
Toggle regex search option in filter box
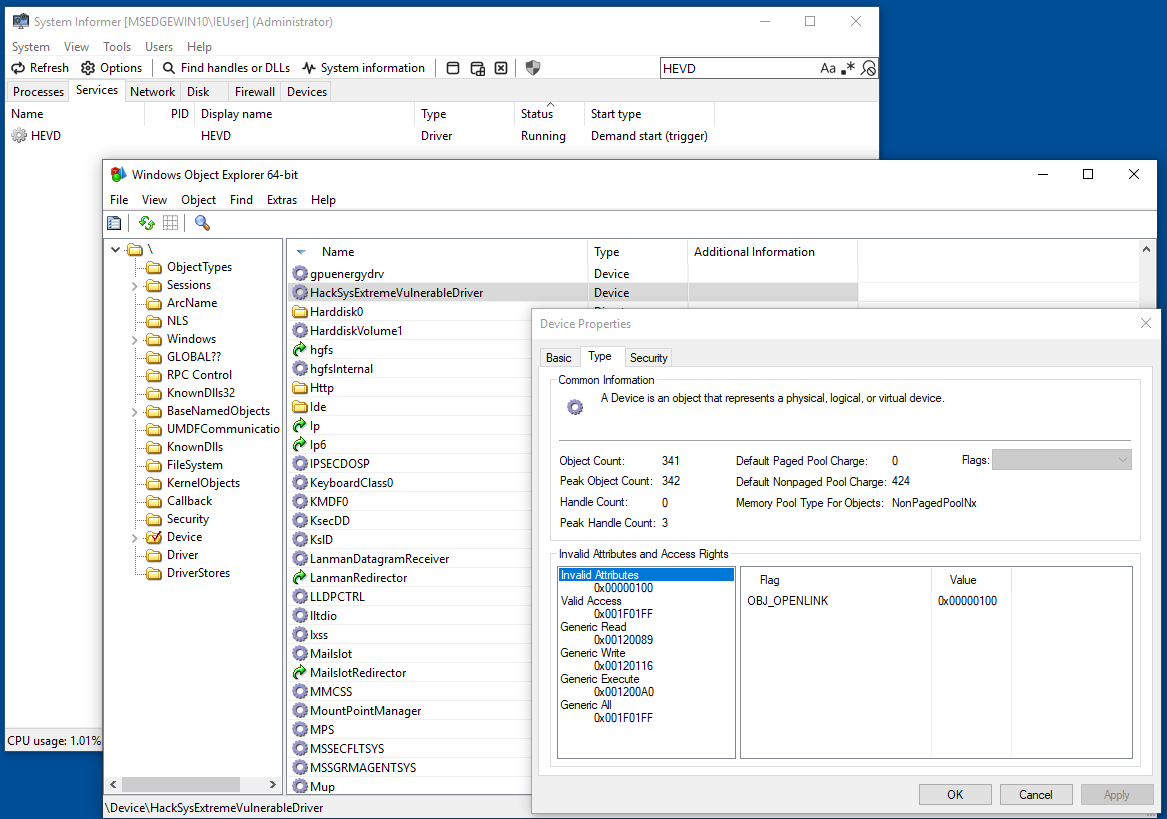tap(849, 68)
